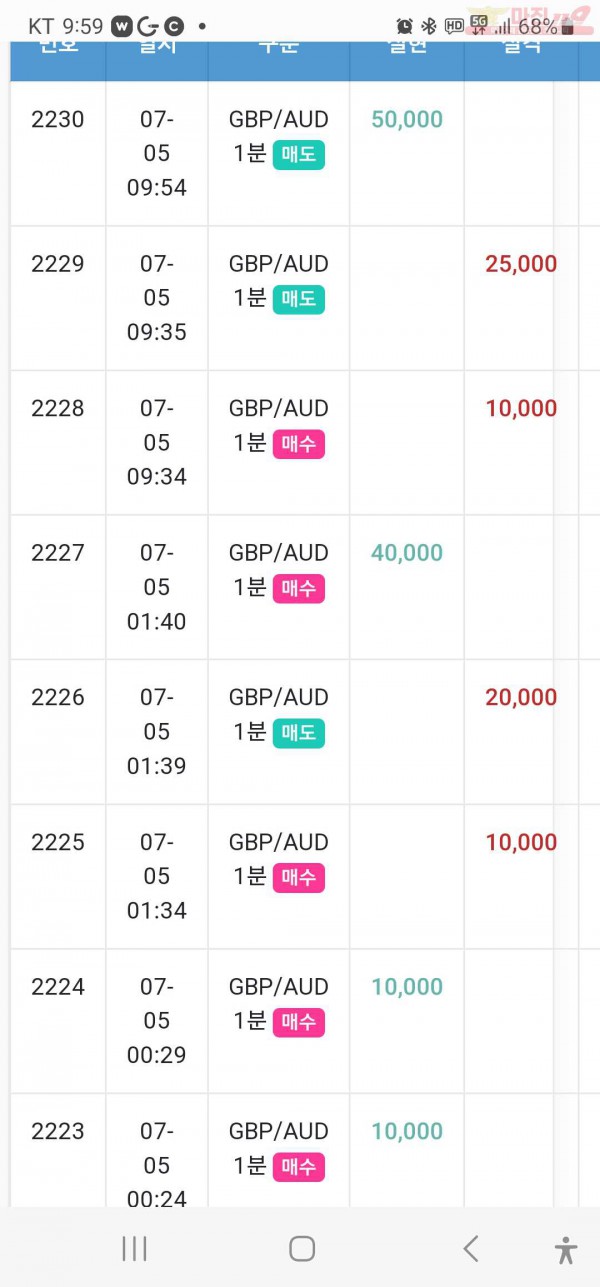Image resolution: width=600 pixels, height=1287 pixels.
Task: Tap the battery 68% indicator
Action: 546,26
